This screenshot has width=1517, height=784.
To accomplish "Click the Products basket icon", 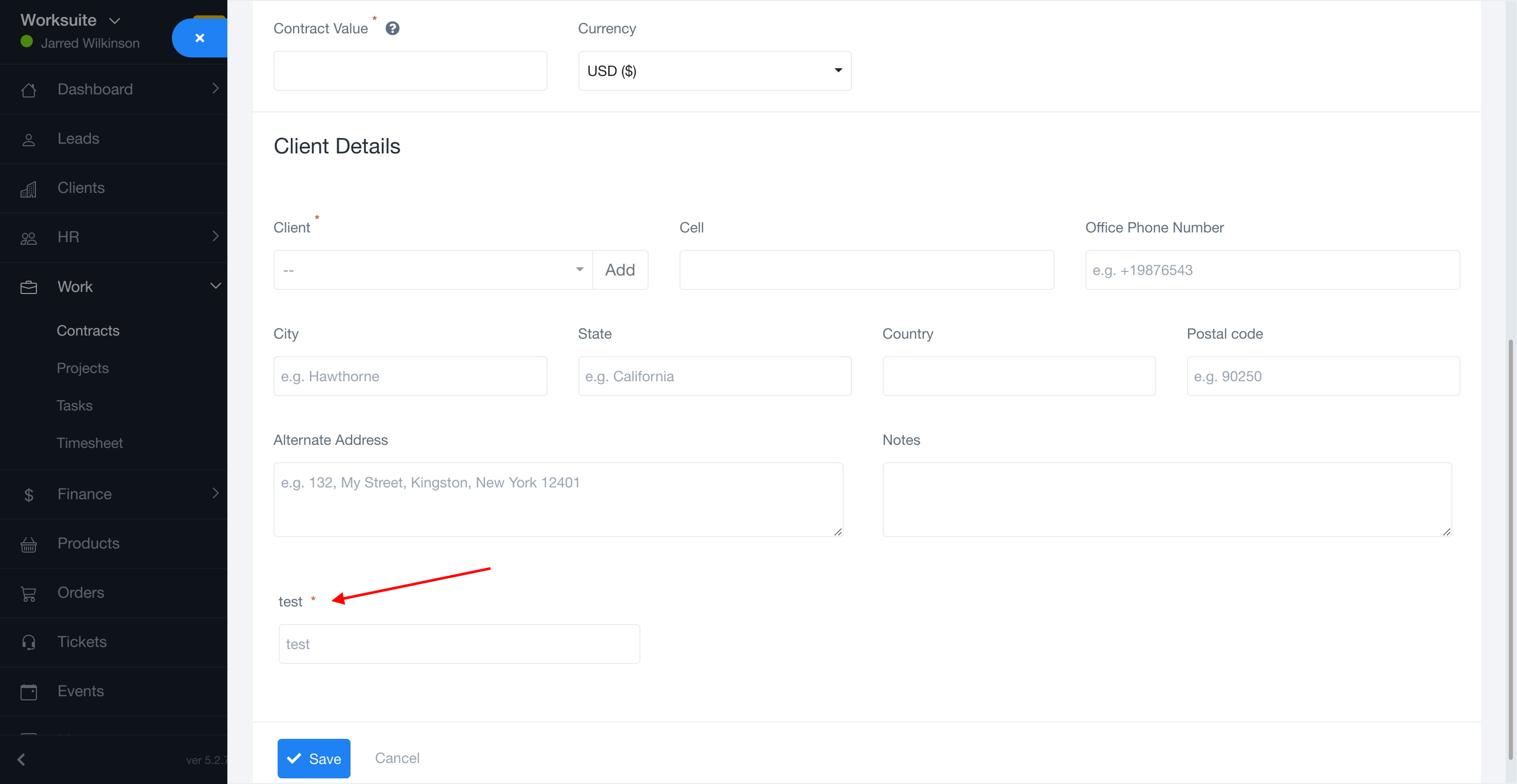I will (28, 544).
